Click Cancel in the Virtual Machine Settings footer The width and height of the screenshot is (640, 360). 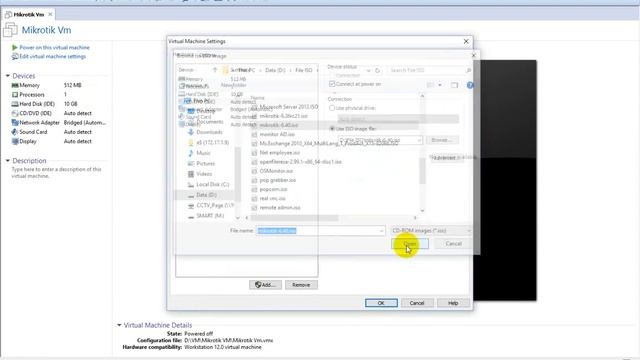pos(417,303)
